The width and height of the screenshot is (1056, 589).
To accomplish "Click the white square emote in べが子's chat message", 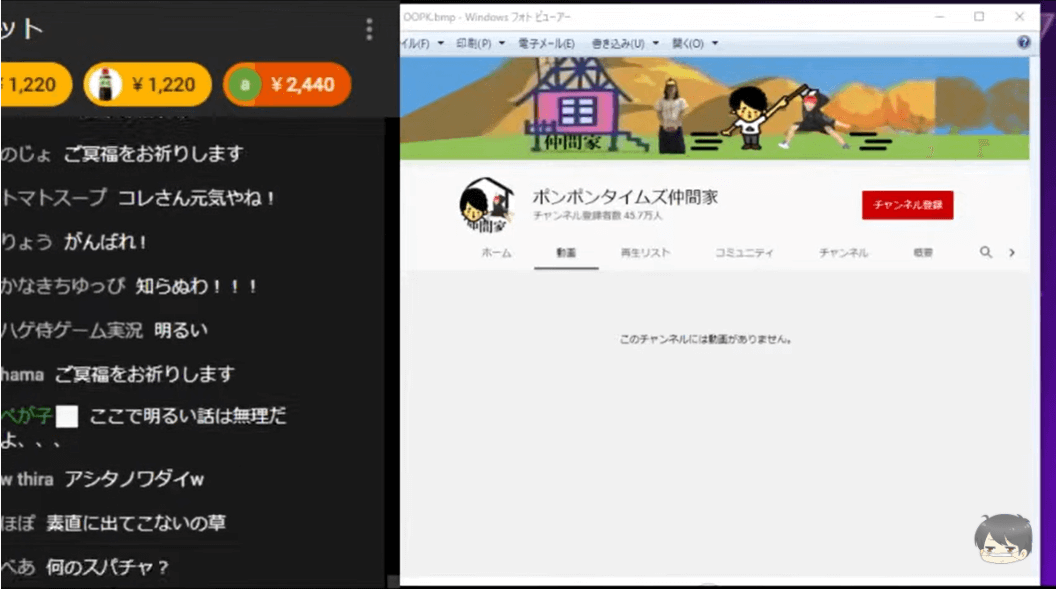I will (68, 415).
